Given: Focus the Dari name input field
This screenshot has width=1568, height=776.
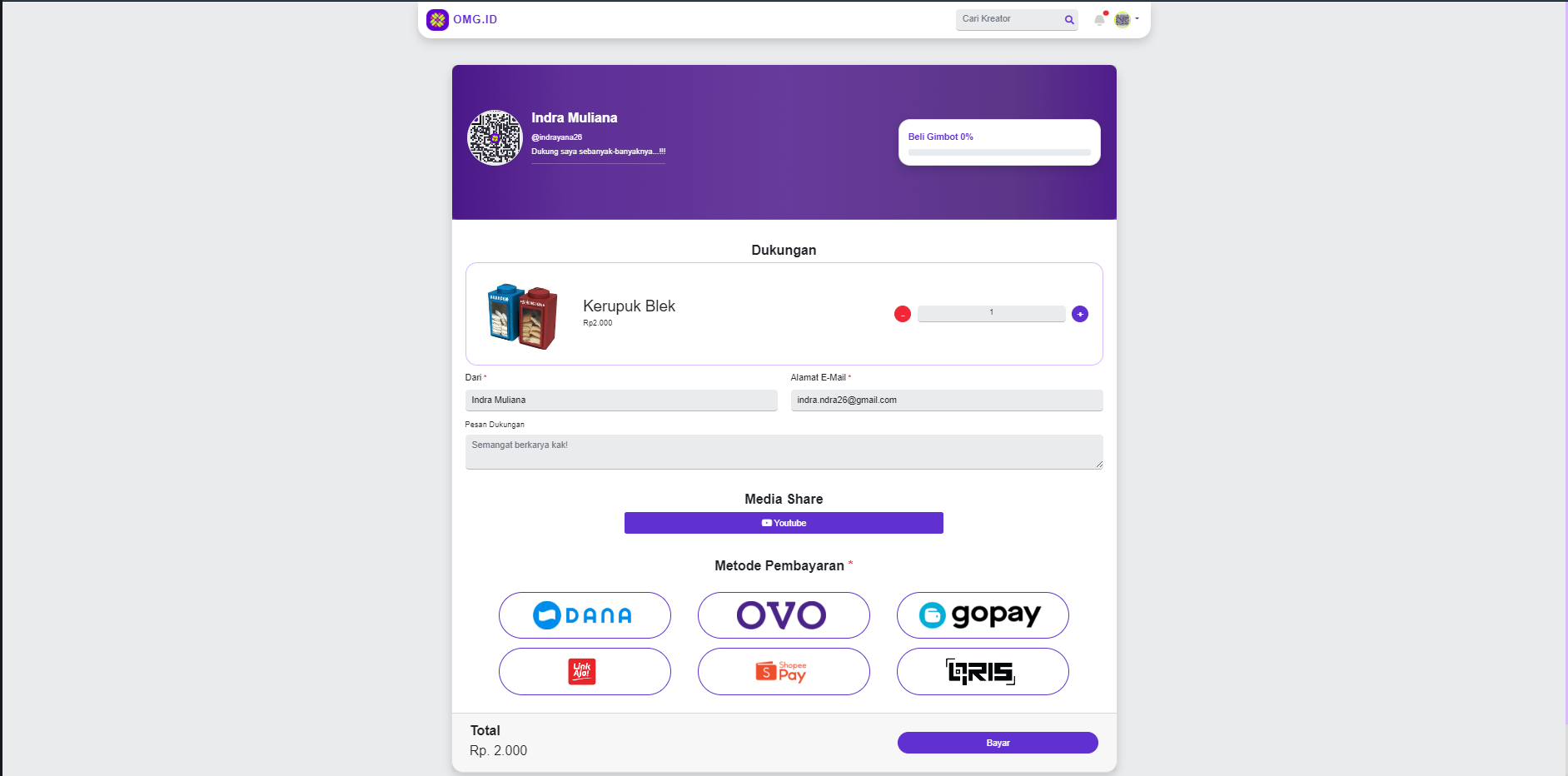Looking at the screenshot, I should click(x=621, y=400).
